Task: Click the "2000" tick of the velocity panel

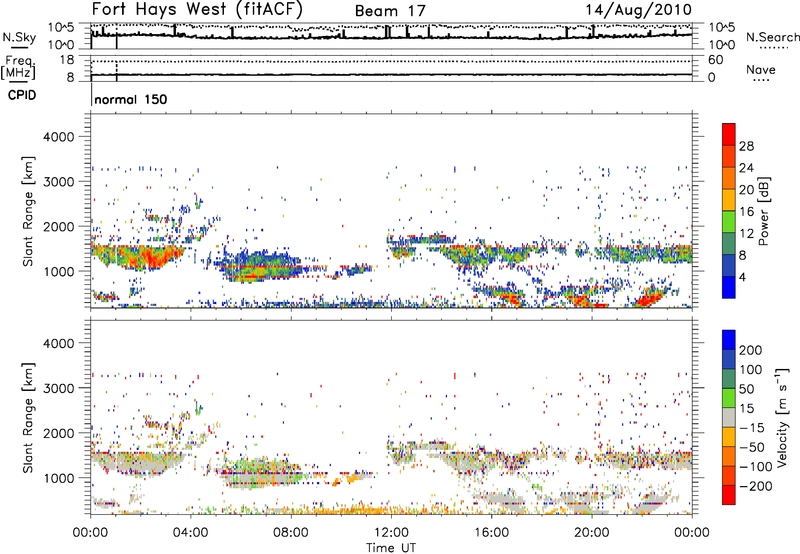Action: click(x=58, y=433)
